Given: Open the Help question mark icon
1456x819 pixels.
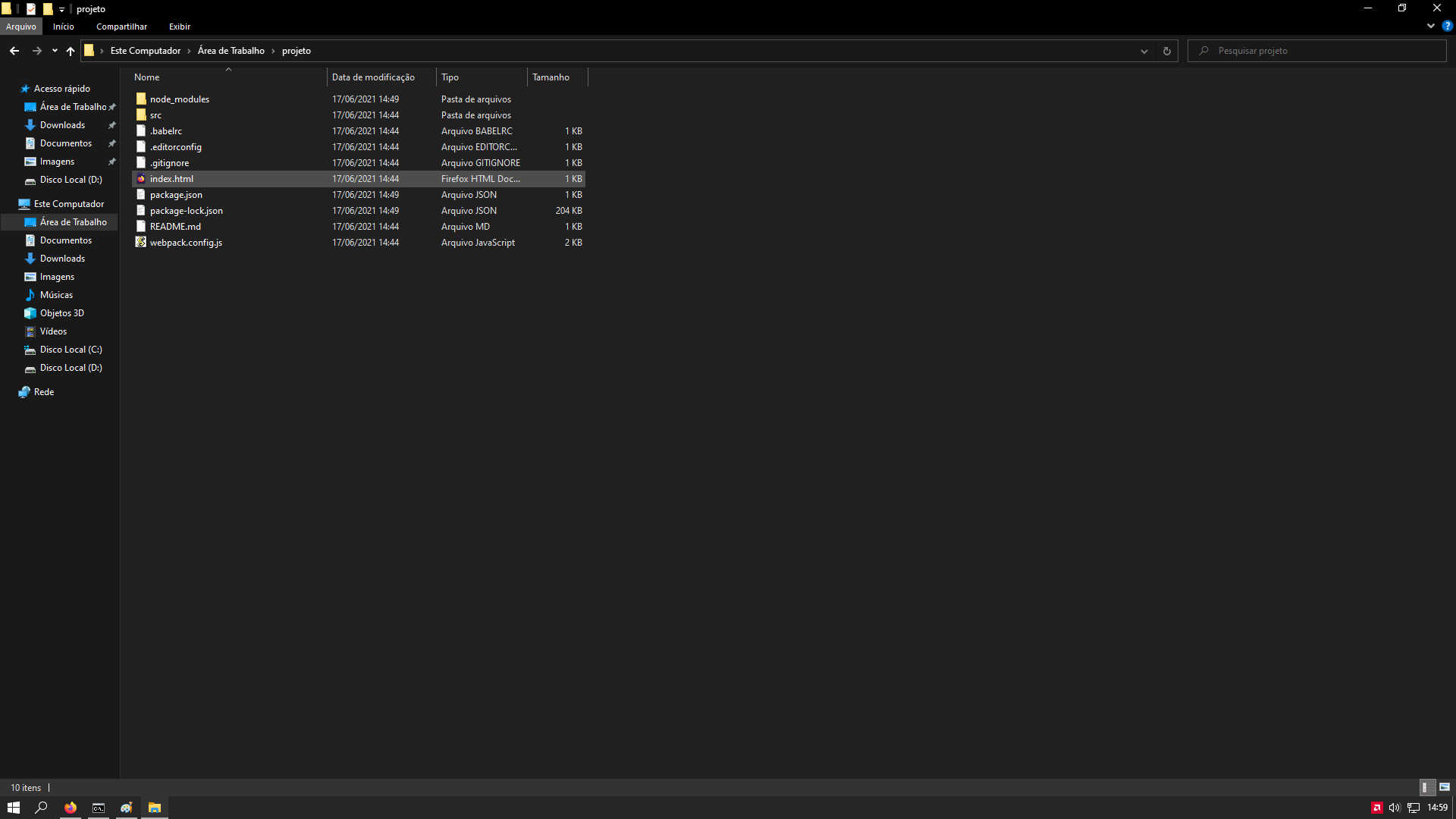Looking at the screenshot, I should 1447,26.
